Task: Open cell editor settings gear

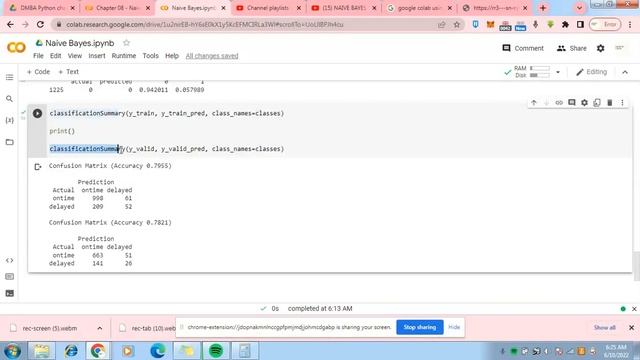Action: click(x=584, y=103)
